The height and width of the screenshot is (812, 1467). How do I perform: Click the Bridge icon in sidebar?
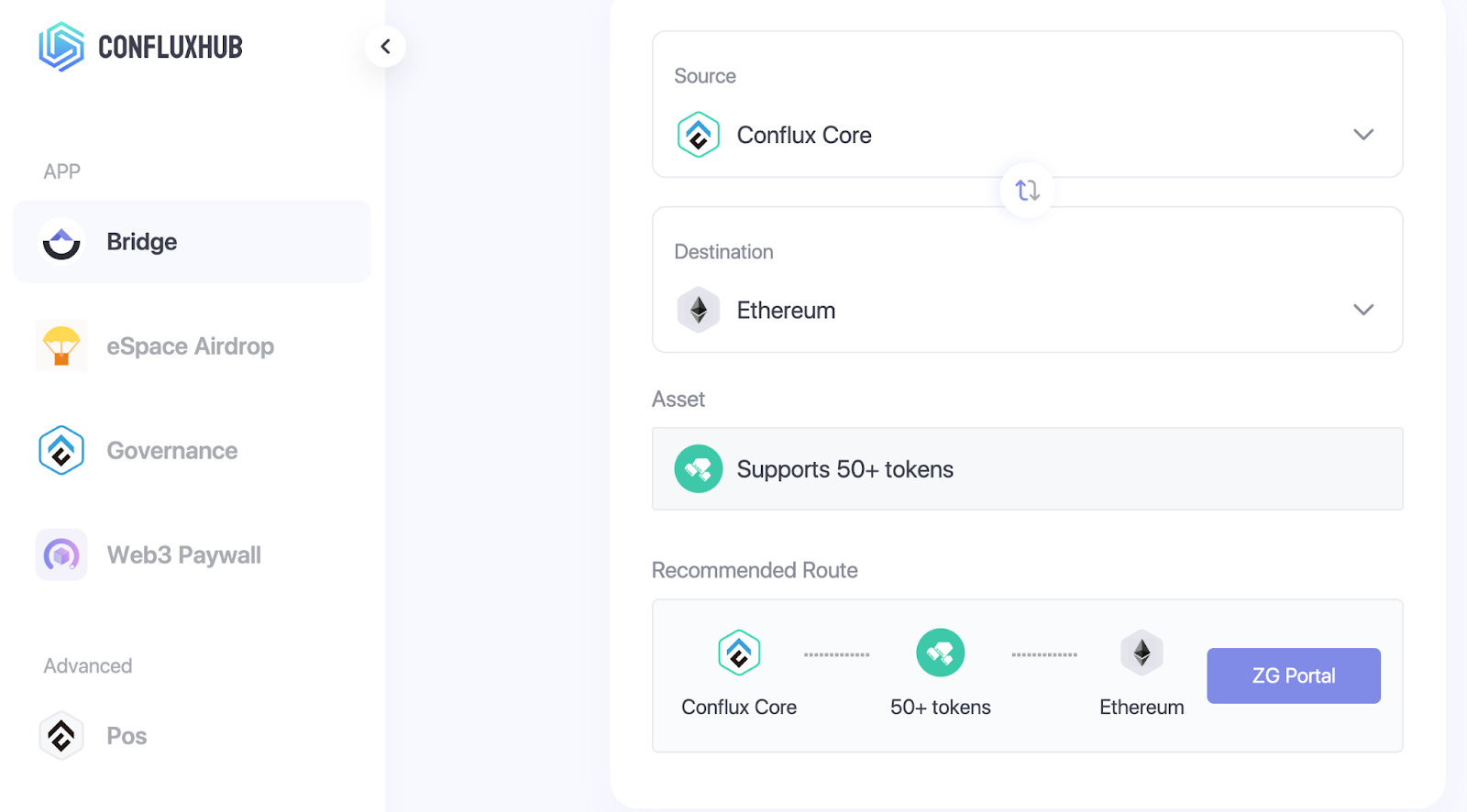(61, 242)
